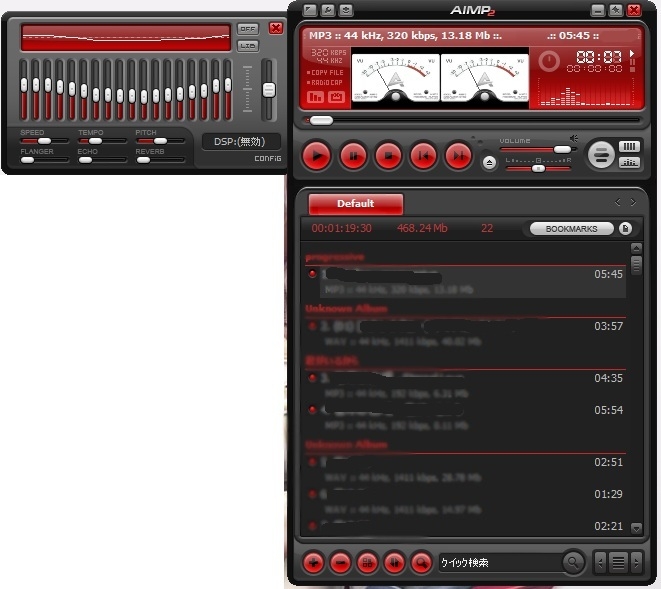The width and height of the screenshot is (661, 589).
Task: Click the right tab scroll arrow
Action: point(633,202)
